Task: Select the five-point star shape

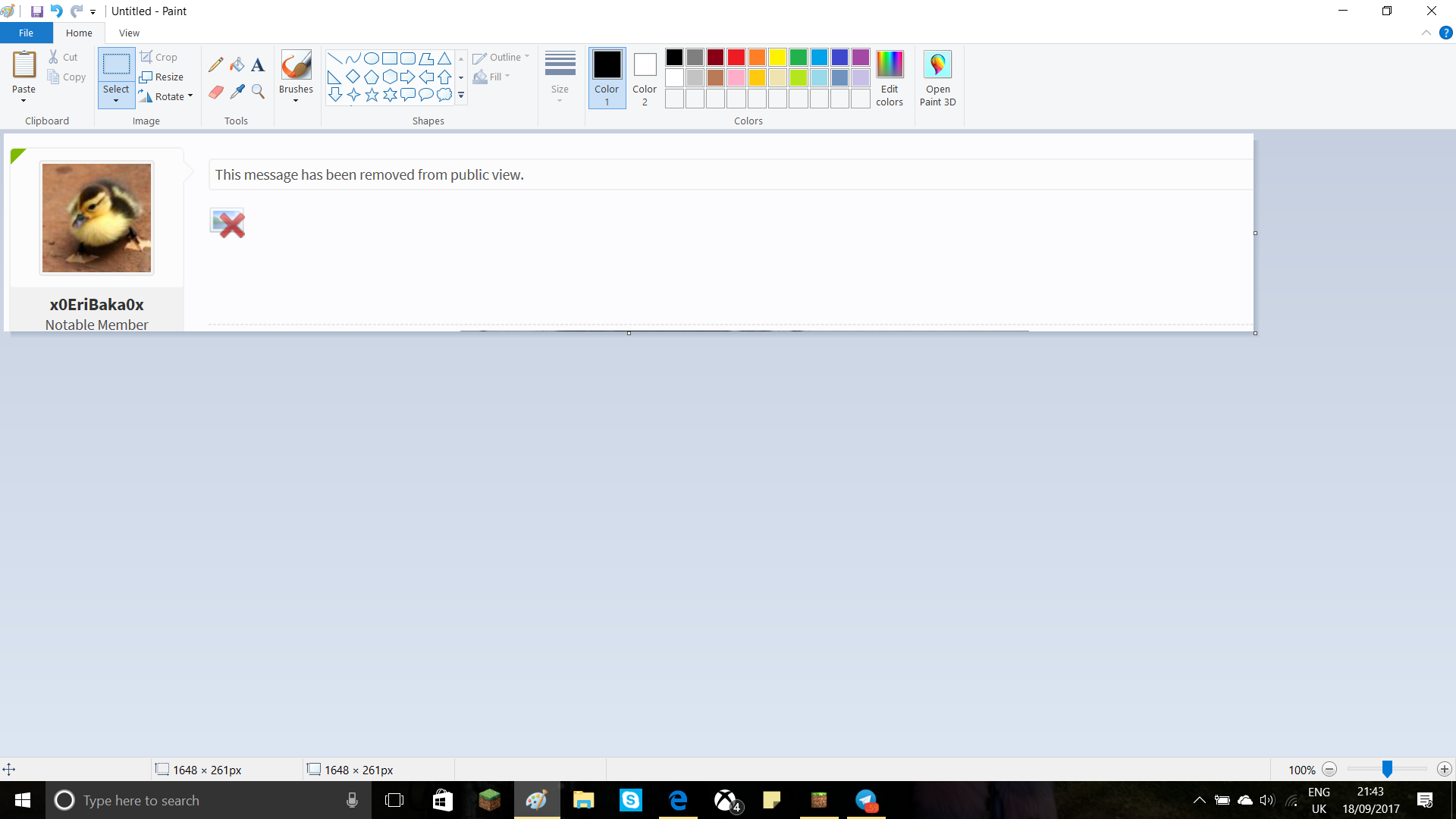Action: pyautogui.click(x=372, y=95)
